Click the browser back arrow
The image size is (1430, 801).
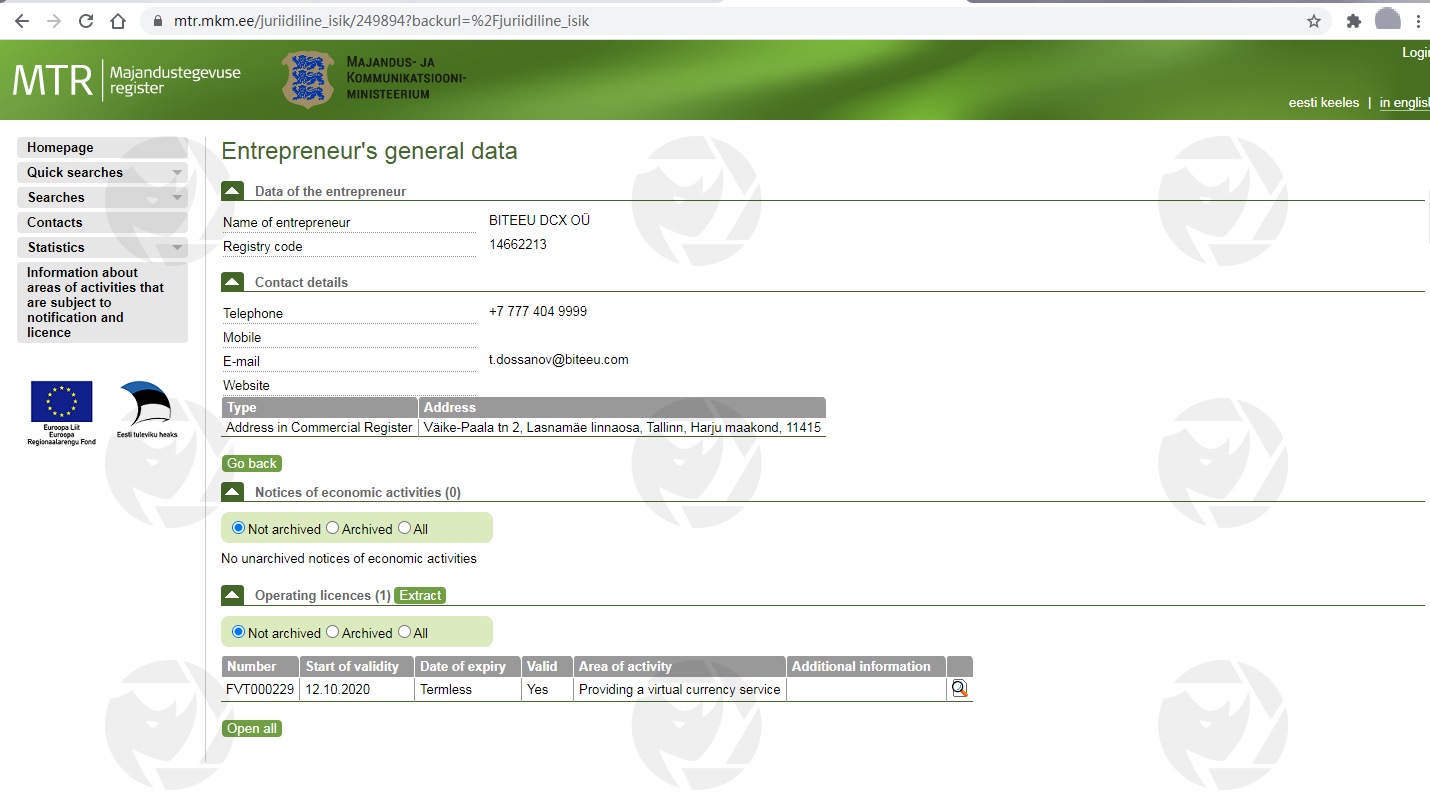tap(21, 21)
